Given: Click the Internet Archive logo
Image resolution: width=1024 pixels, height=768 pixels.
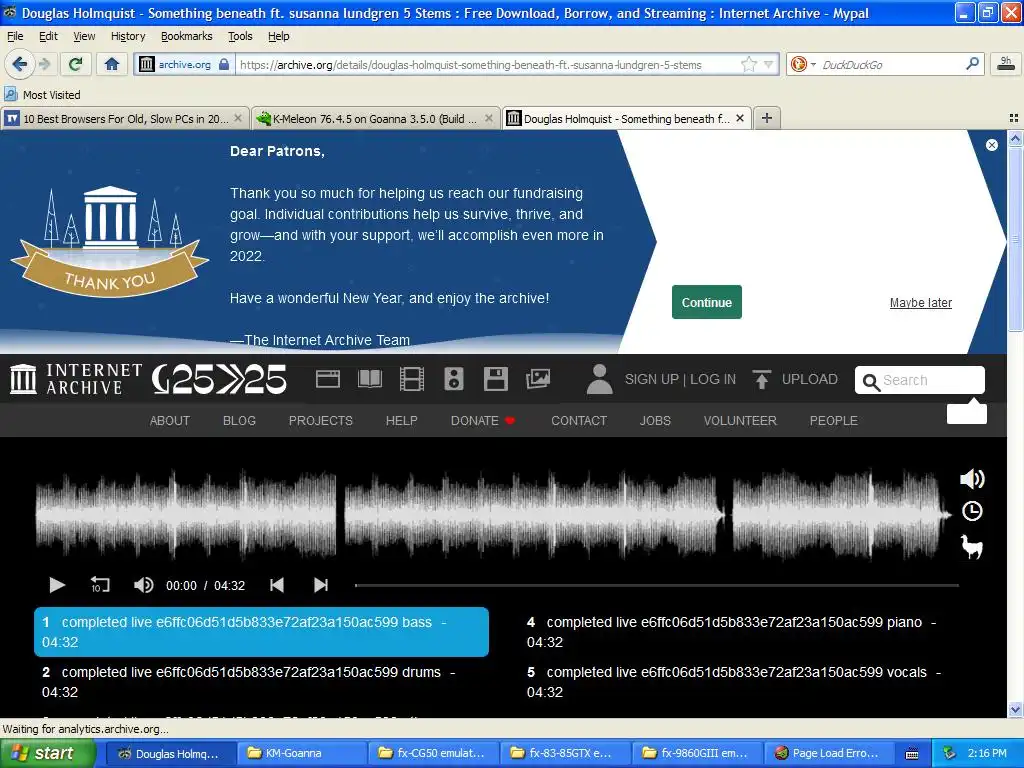Looking at the screenshot, I should coord(76,379).
